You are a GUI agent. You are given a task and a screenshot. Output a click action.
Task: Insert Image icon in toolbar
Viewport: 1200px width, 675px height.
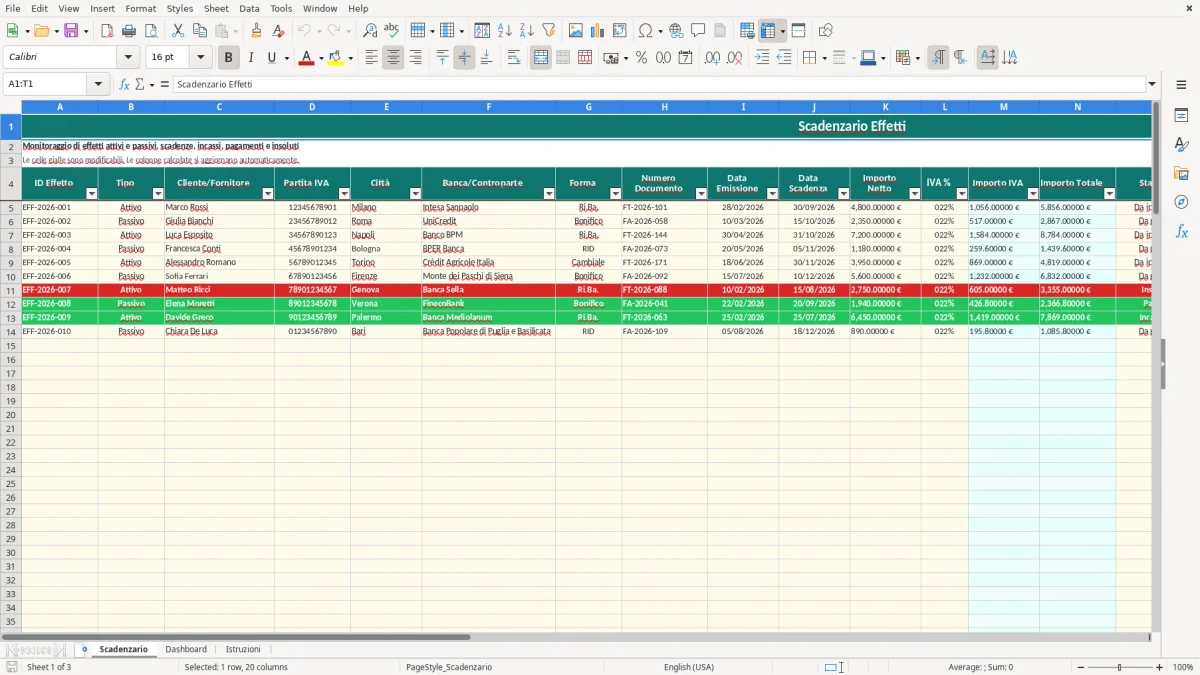pos(576,31)
